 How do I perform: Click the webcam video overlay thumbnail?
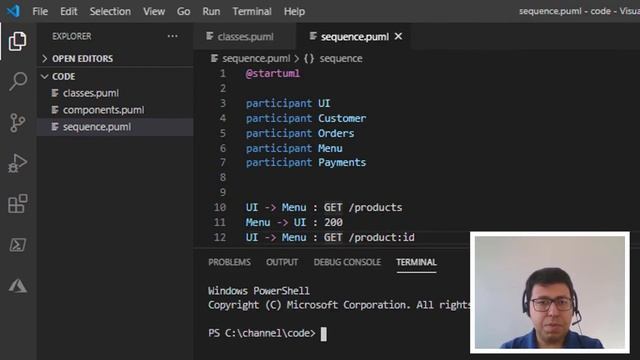coord(550,292)
